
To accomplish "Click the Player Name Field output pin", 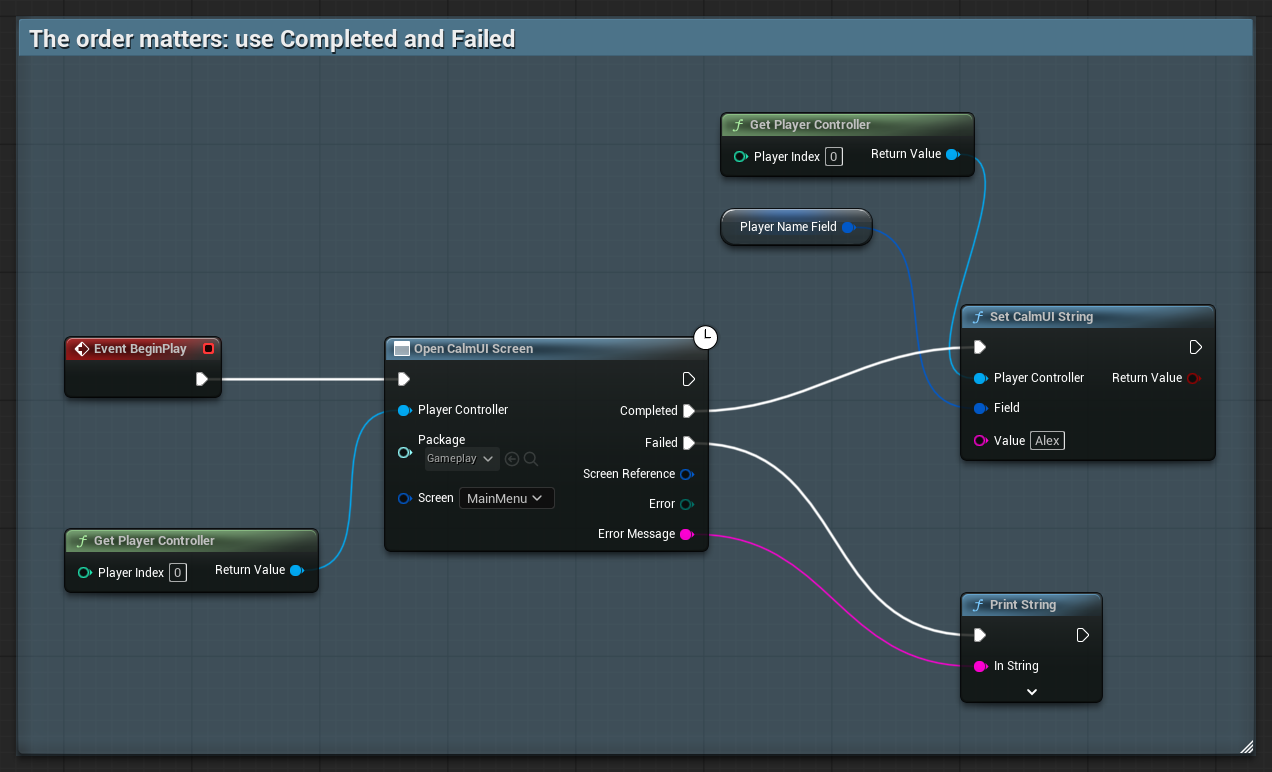I will pos(849,227).
